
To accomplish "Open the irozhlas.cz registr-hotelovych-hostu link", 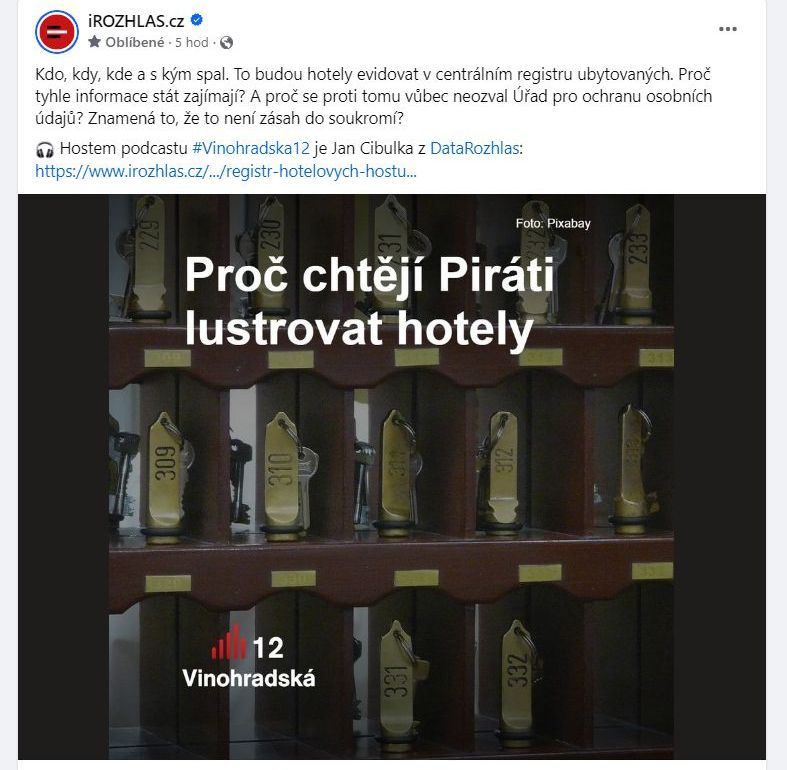I will [x=225, y=172].
